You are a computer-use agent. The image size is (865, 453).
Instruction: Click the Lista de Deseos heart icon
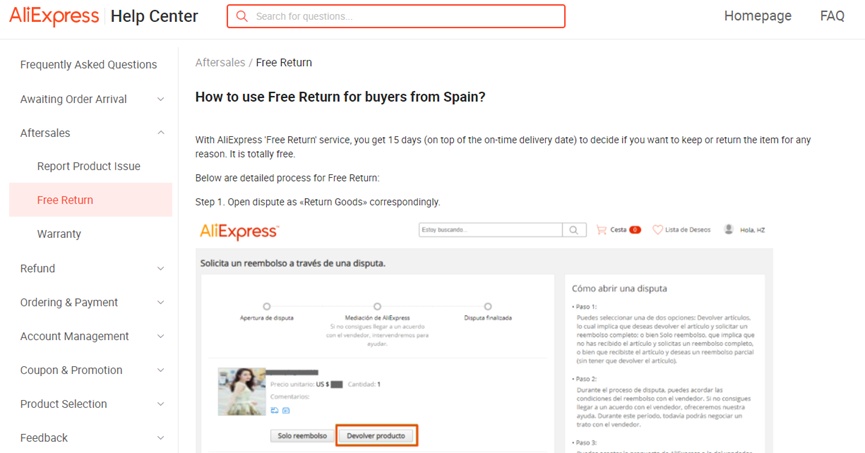point(658,230)
